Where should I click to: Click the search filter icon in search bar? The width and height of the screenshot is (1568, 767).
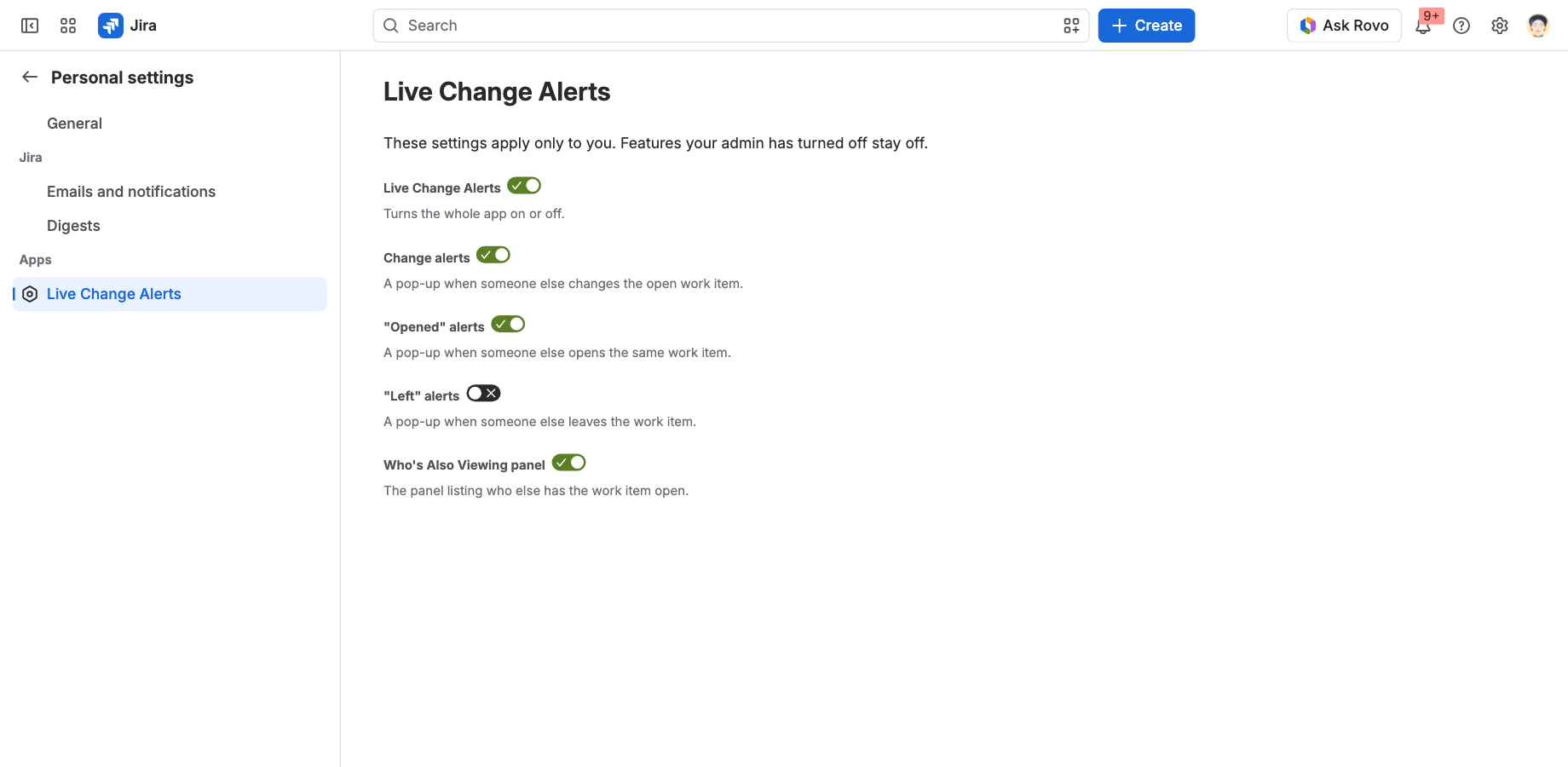[1071, 26]
